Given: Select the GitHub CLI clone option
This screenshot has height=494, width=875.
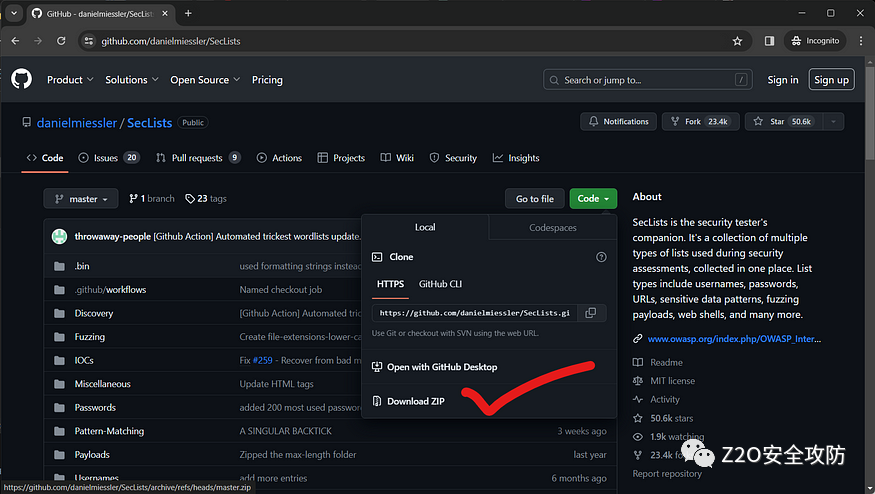Looking at the screenshot, I should point(440,284).
